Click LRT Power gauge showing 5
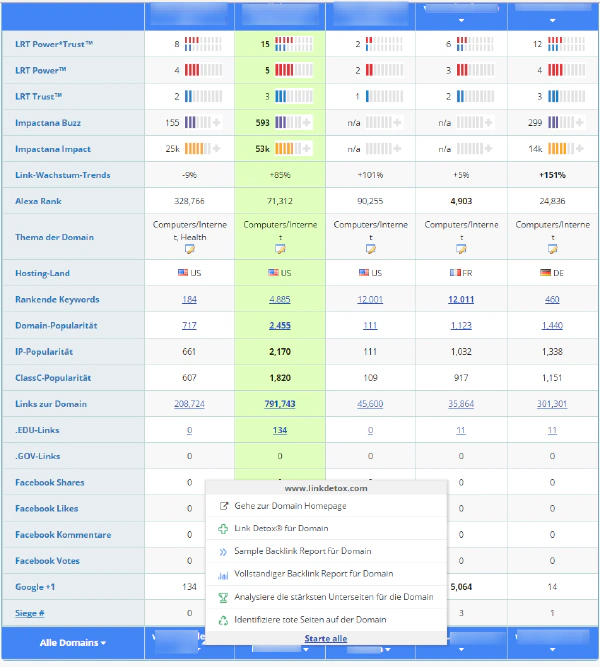 pyautogui.click(x=294, y=70)
